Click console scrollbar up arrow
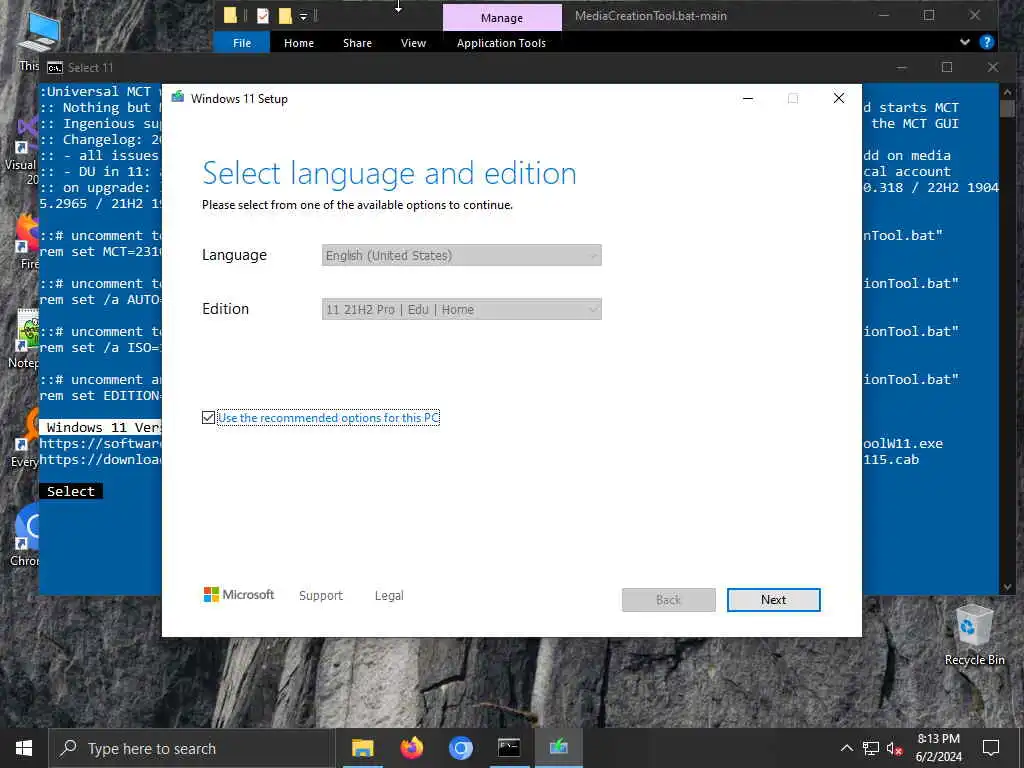This screenshot has height=768, width=1024. click(1006, 91)
